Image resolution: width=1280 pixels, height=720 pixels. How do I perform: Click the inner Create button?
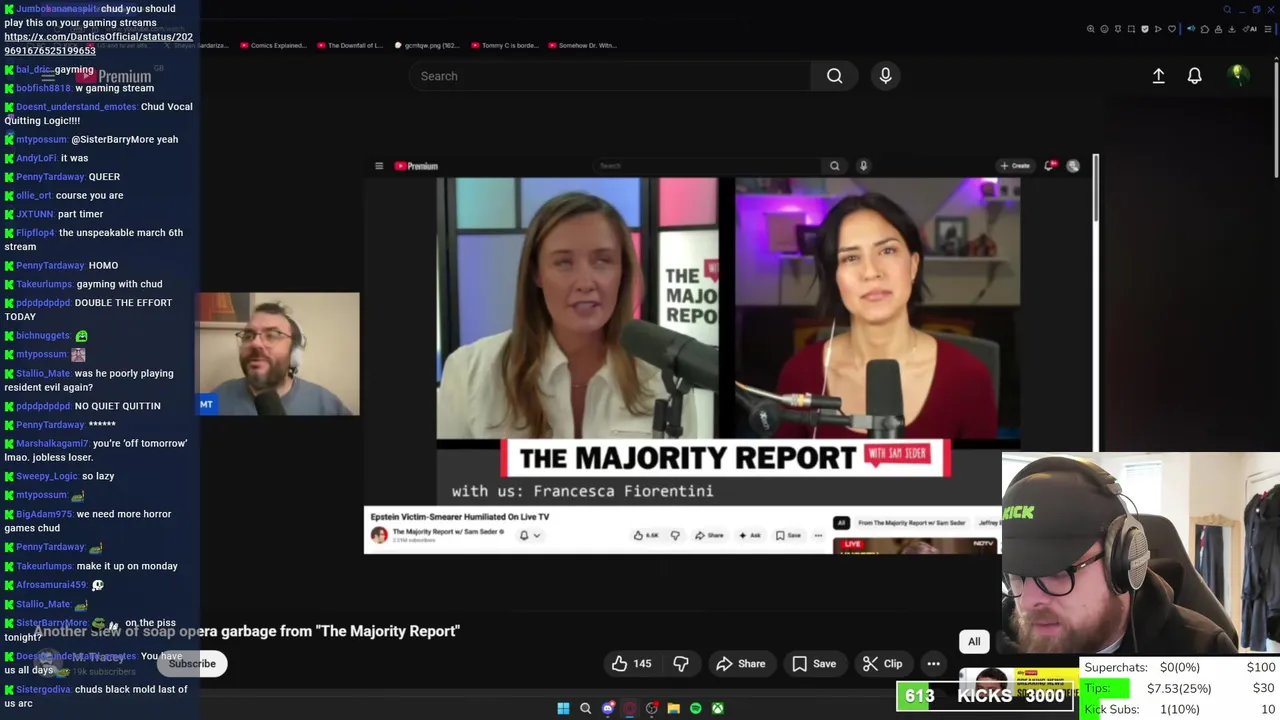[1015, 166]
